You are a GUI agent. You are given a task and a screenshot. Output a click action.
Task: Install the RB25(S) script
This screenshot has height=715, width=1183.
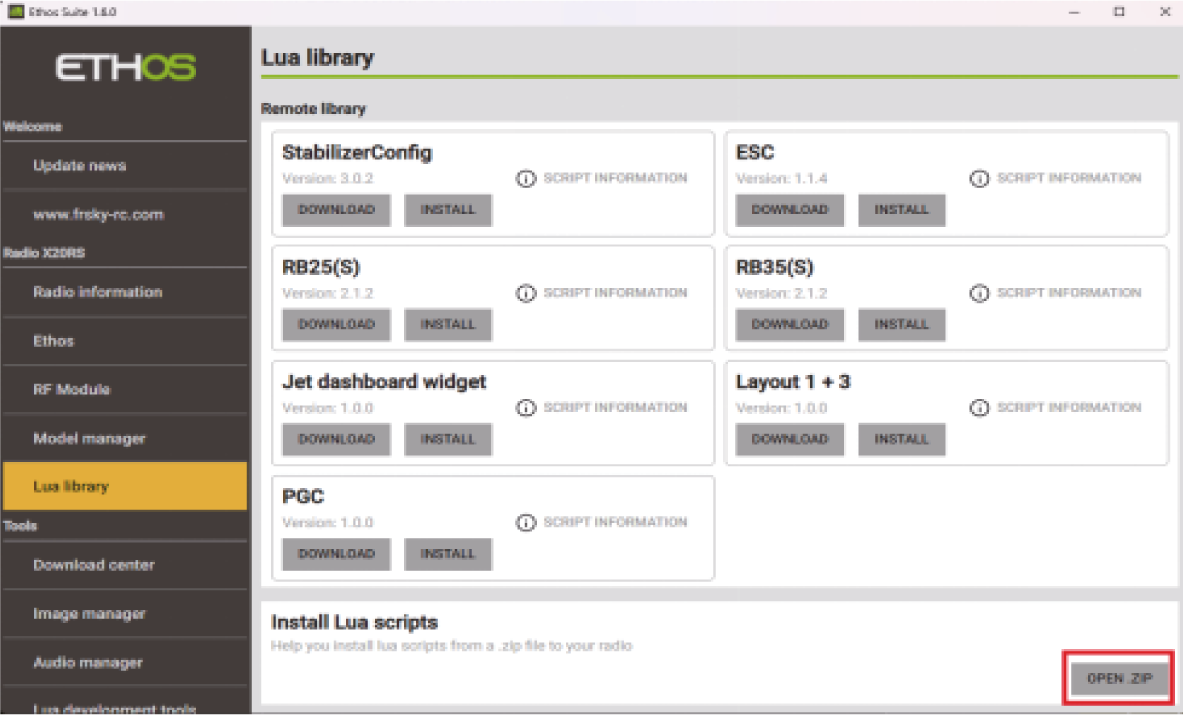447,324
